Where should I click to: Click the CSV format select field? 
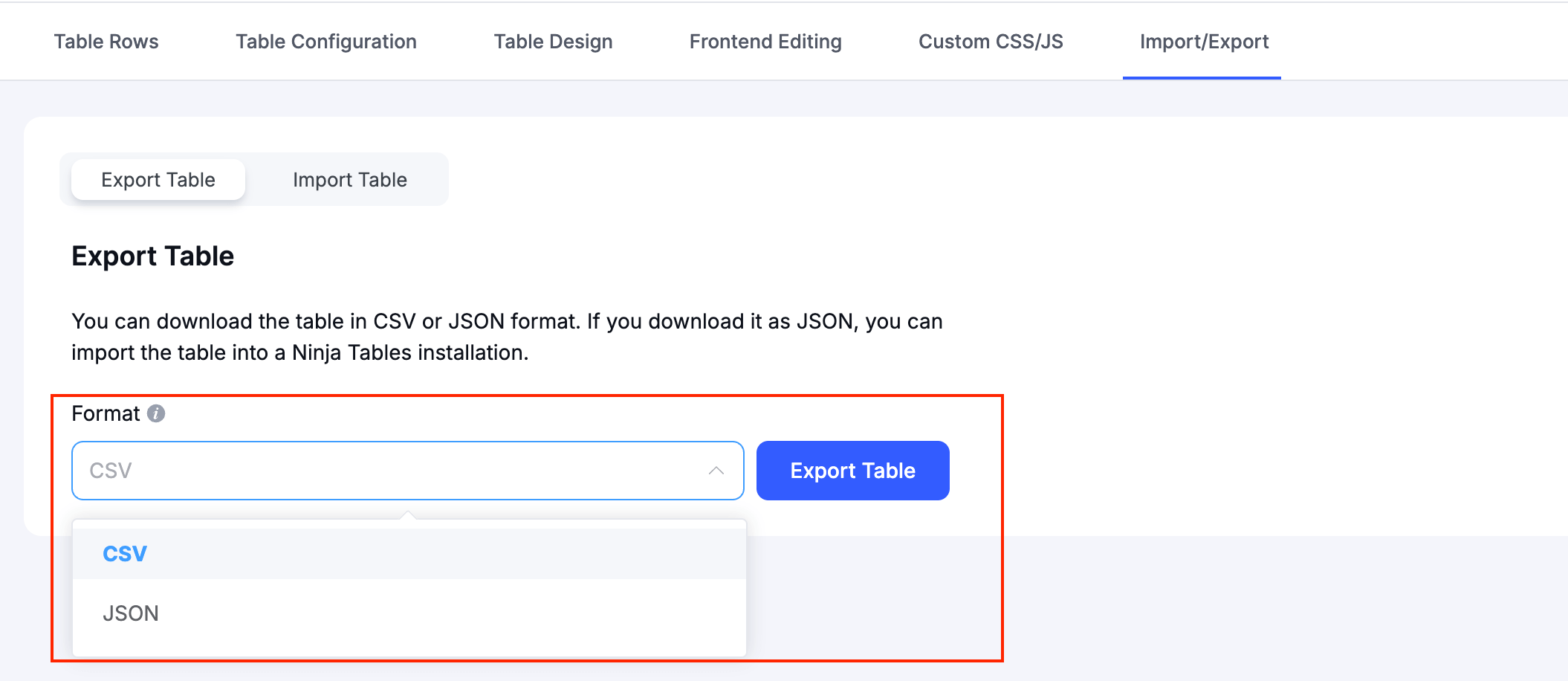[408, 471]
